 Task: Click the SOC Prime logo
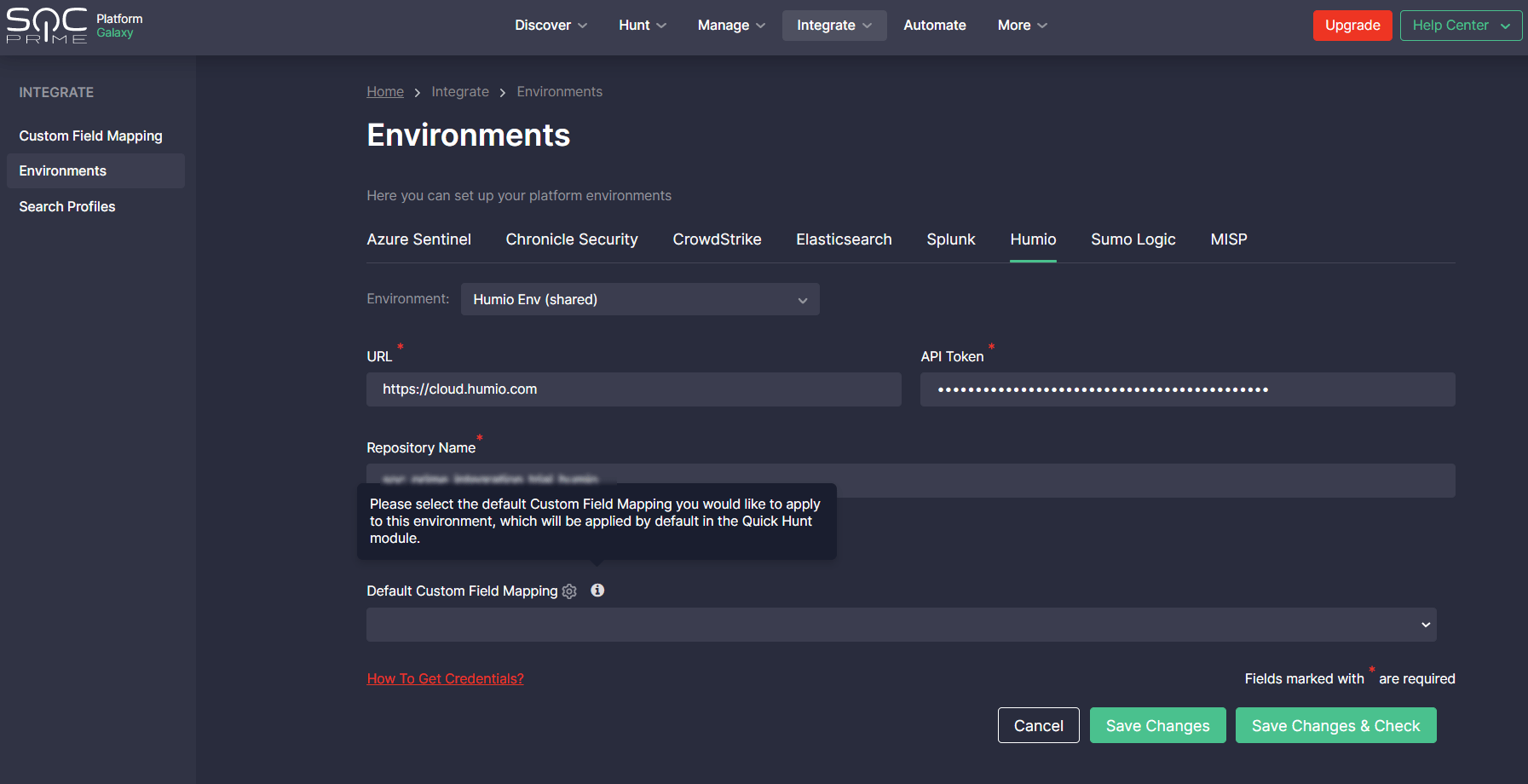(47, 26)
